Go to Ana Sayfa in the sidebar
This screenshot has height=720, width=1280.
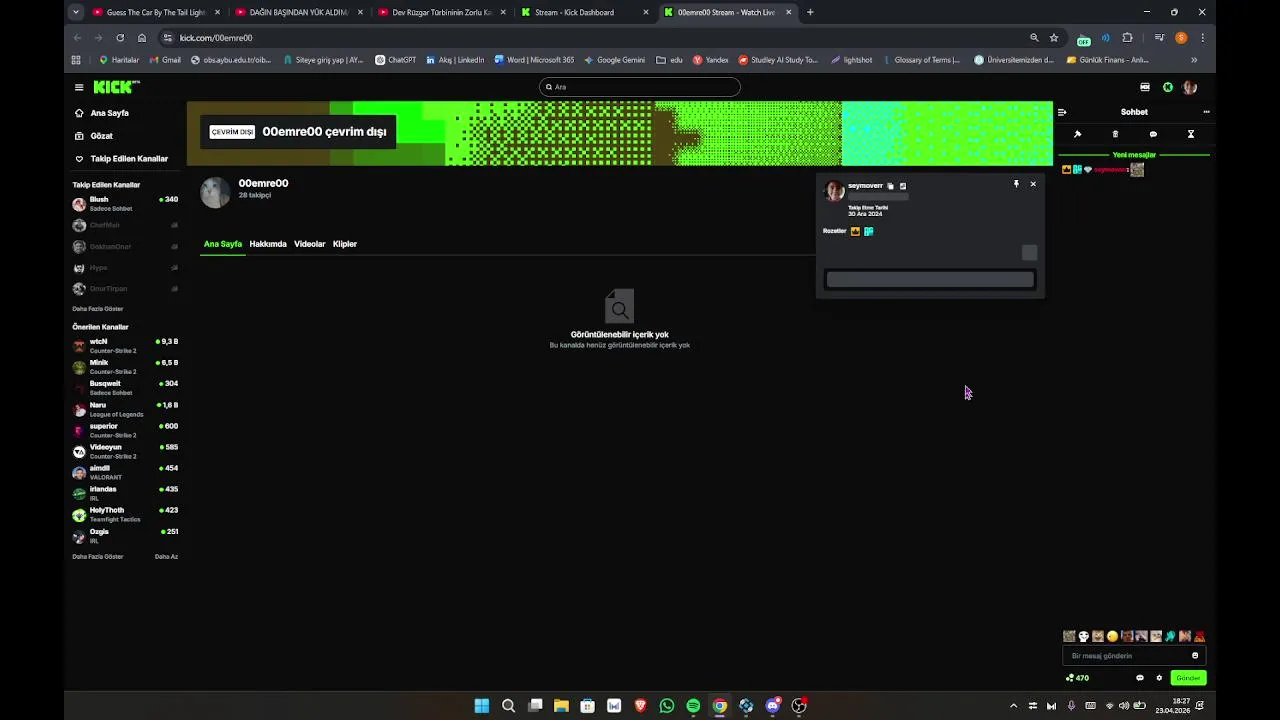tap(102, 113)
